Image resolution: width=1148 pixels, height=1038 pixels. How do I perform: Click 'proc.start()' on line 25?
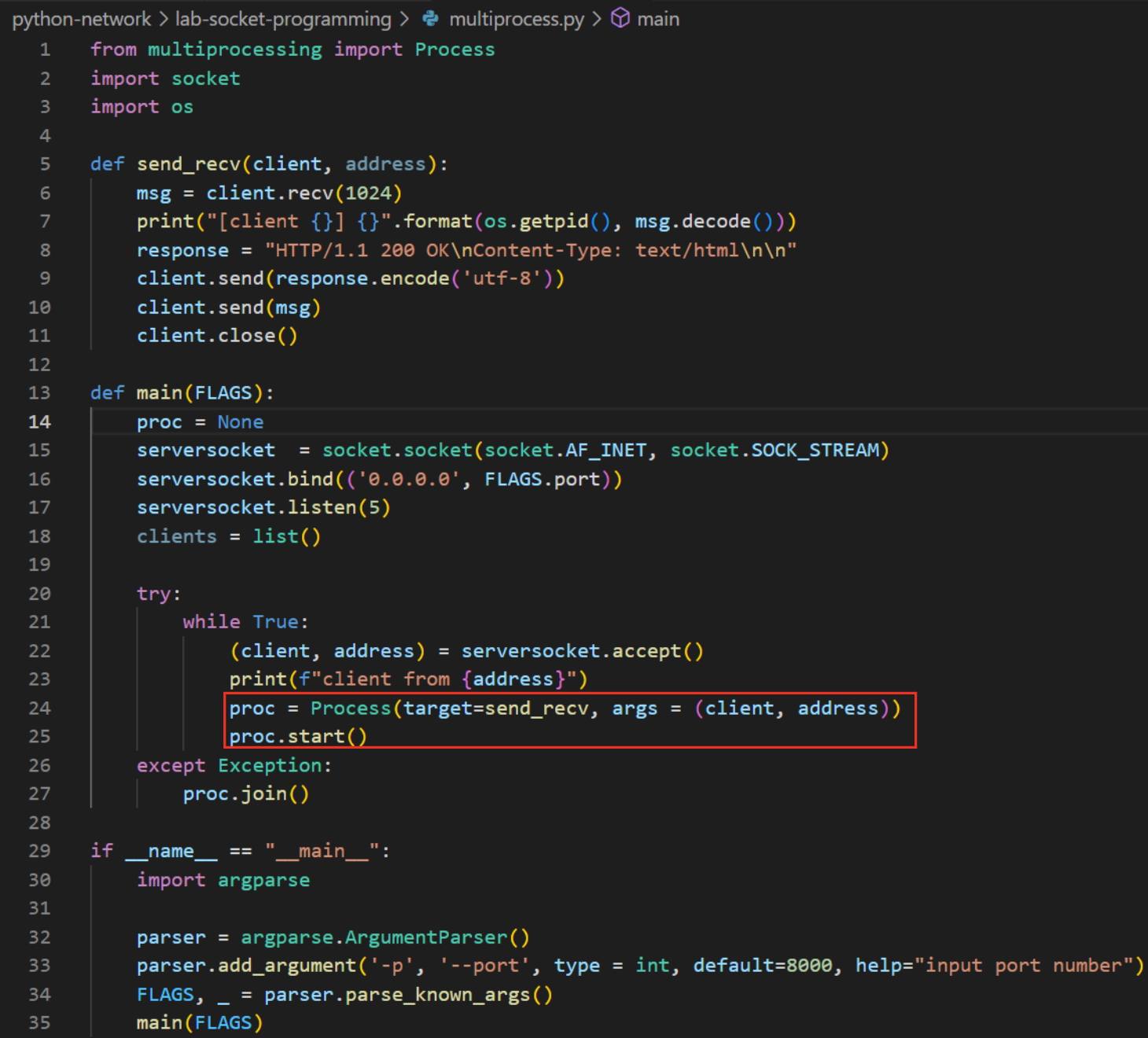298,737
